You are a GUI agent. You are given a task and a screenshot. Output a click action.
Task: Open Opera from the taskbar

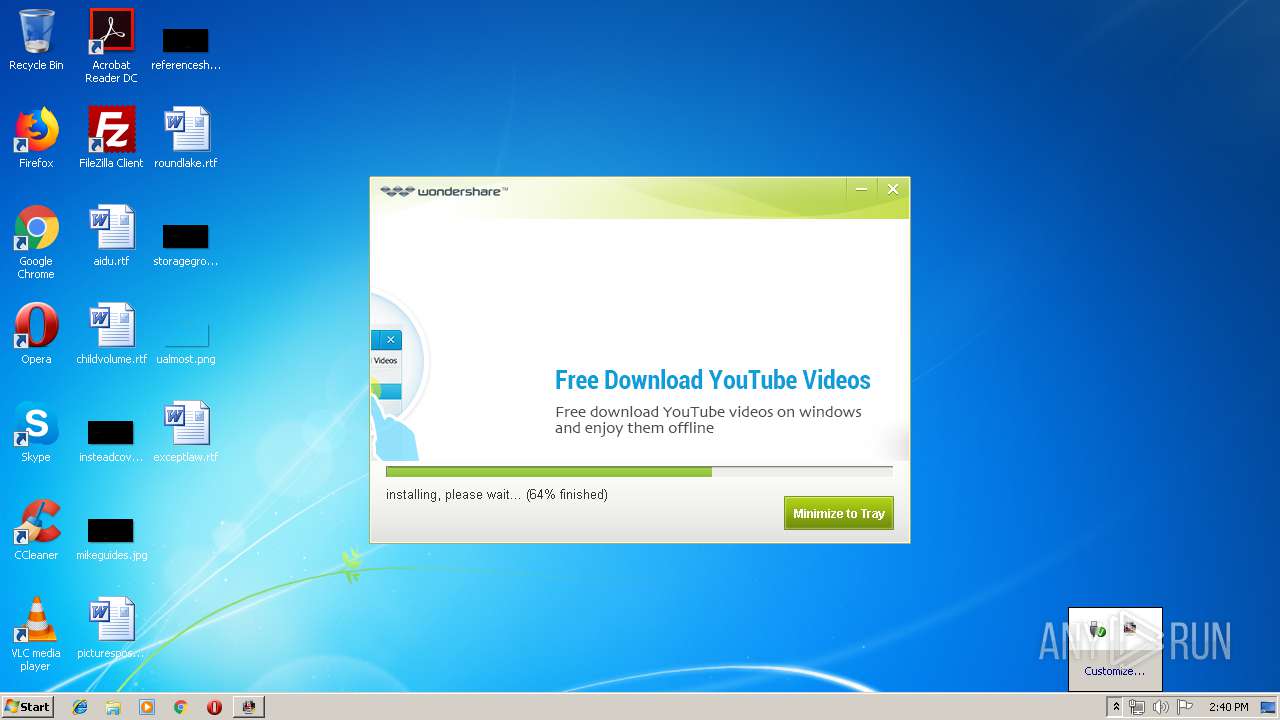214,707
